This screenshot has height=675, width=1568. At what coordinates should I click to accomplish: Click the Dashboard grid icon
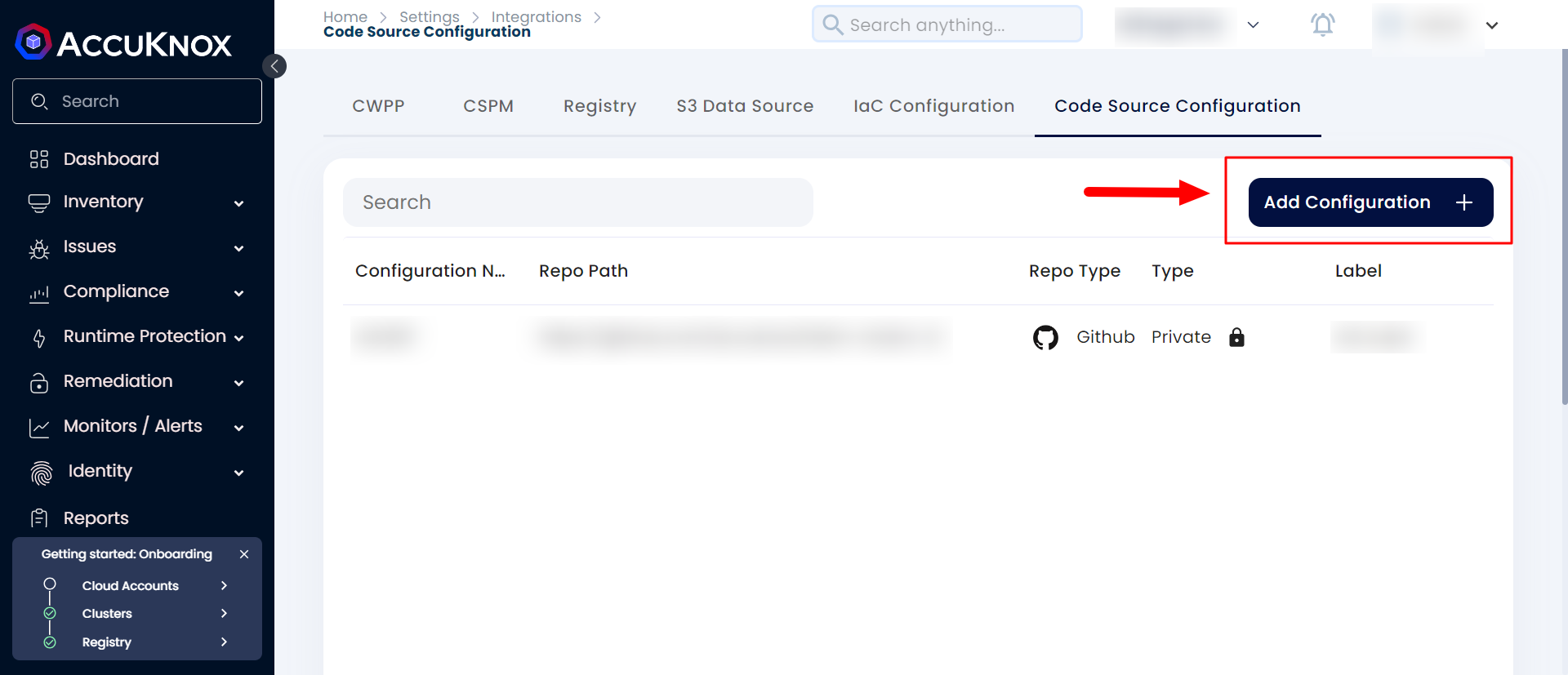coord(39,159)
